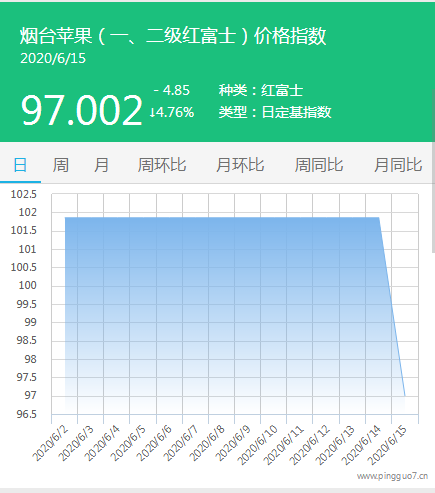Open the 月环比 tab
The width and height of the screenshot is (435, 493).
pyautogui.click(x=240, y=165)
